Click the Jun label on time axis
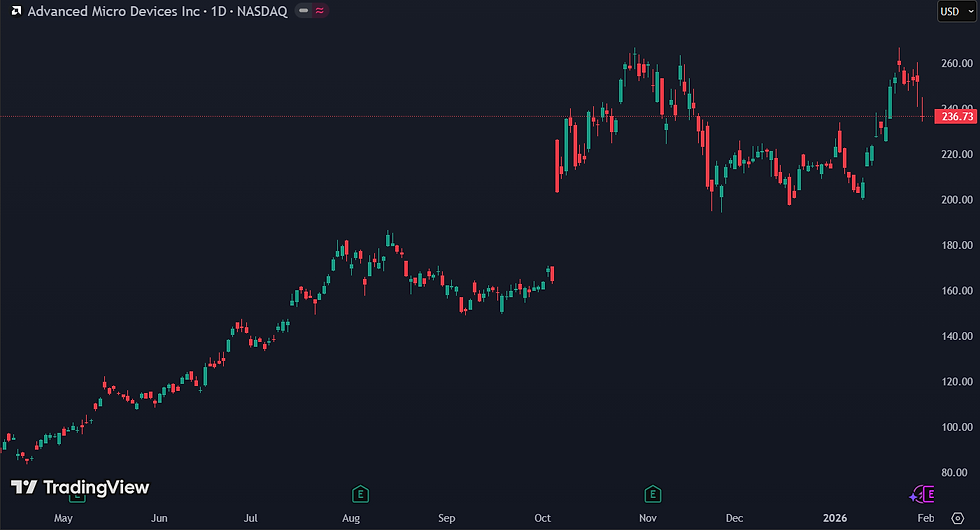This screenshot has height=530, width=980. tap(159, 518)
